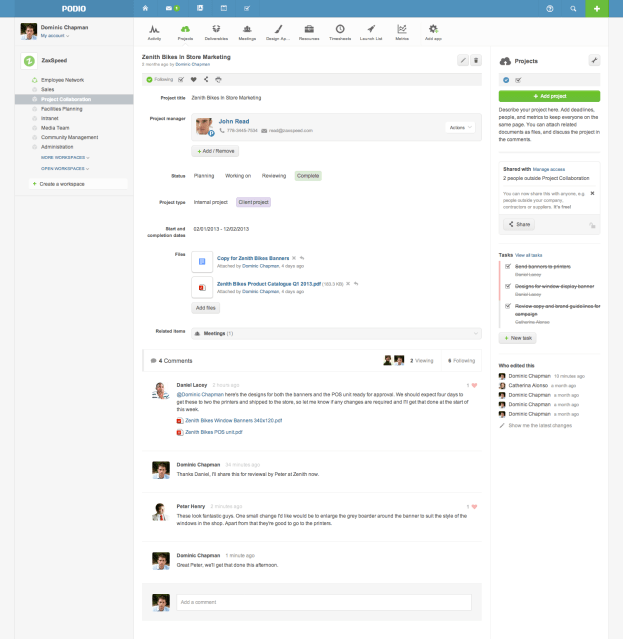Viewport: 623px width, 639px height.
Task: Open Media Team workspace
Action: click(55, 128)
